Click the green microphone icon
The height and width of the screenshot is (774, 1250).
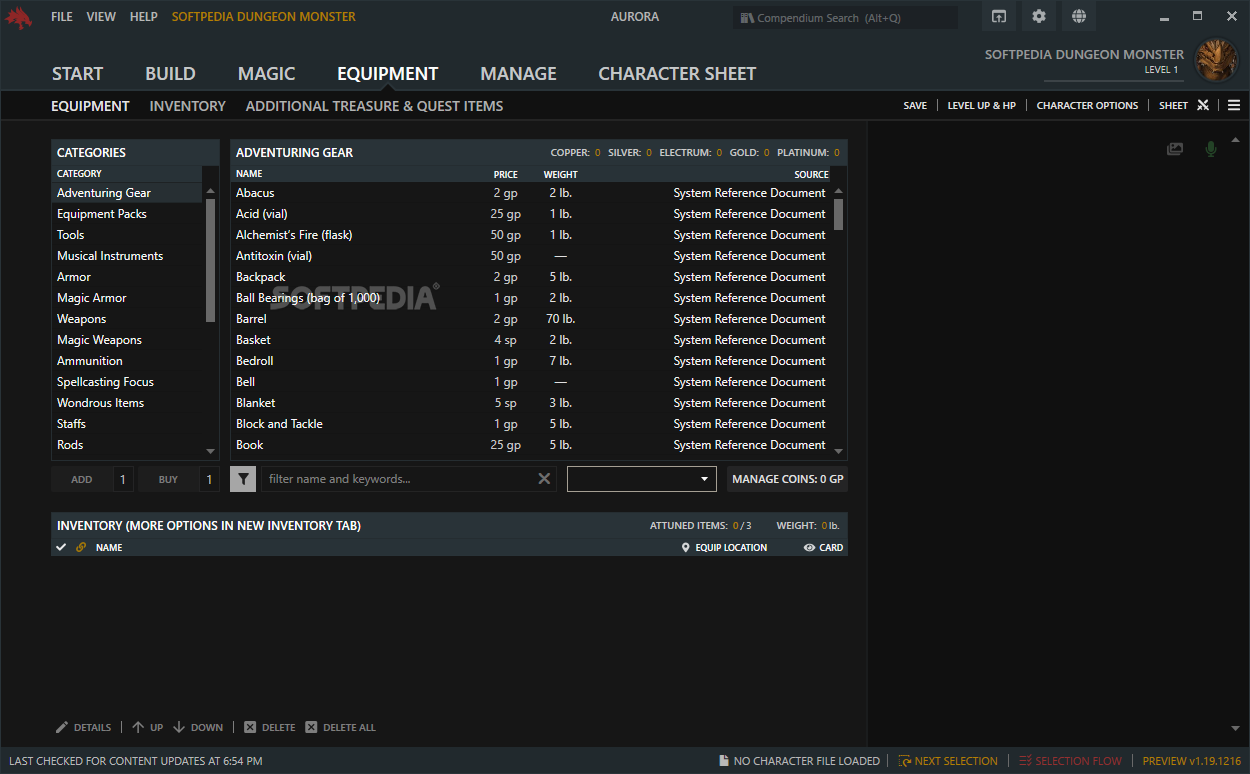1211,149
